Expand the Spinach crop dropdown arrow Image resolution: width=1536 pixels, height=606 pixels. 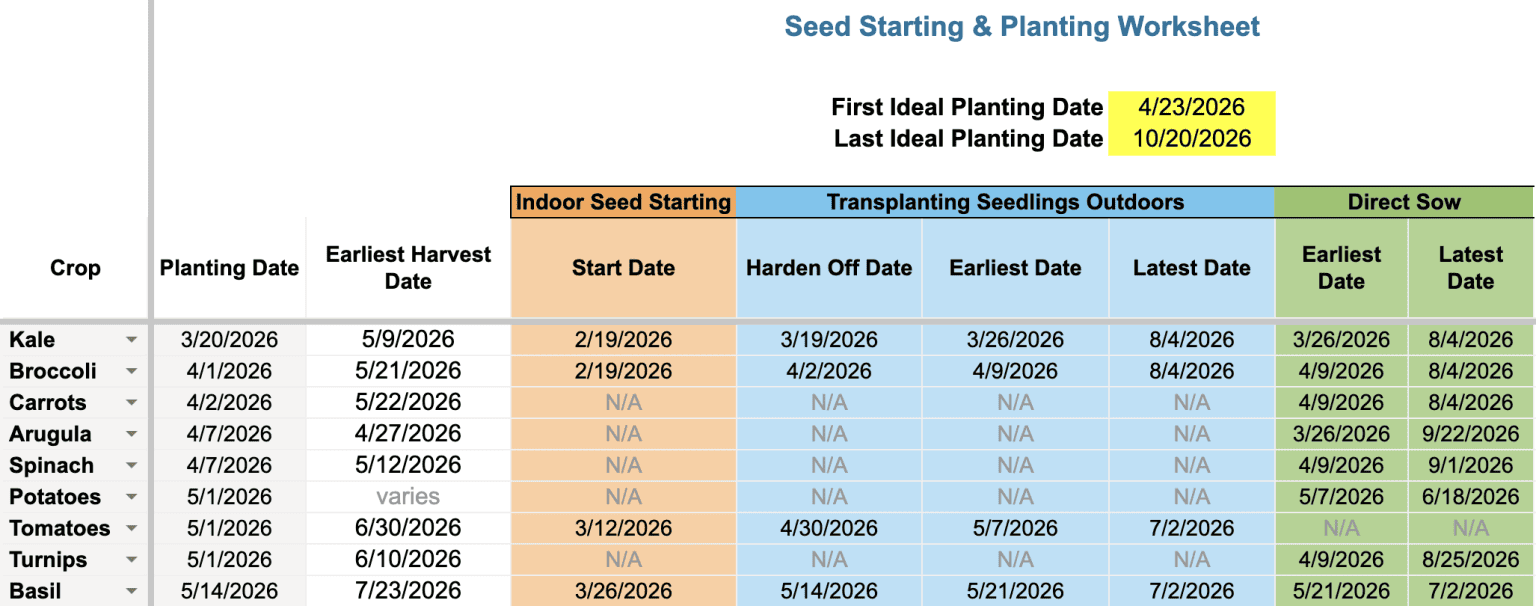(131, 466)
